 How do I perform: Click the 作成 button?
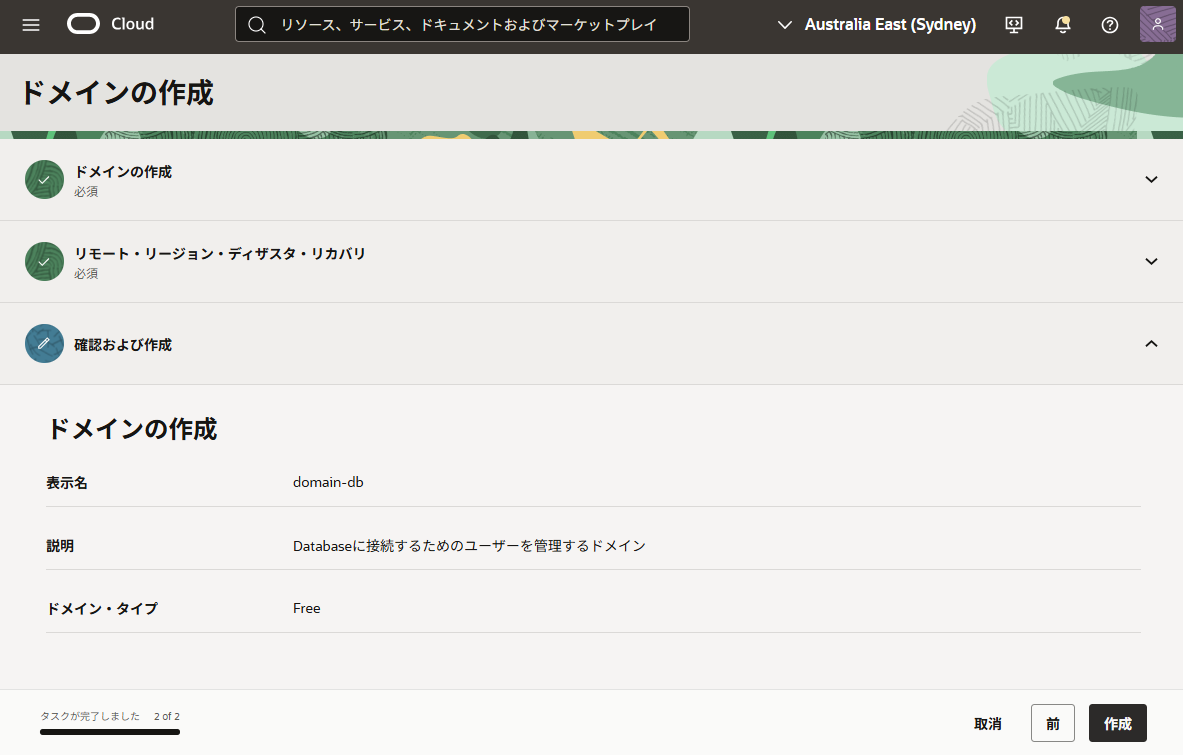coord(1117,723)
